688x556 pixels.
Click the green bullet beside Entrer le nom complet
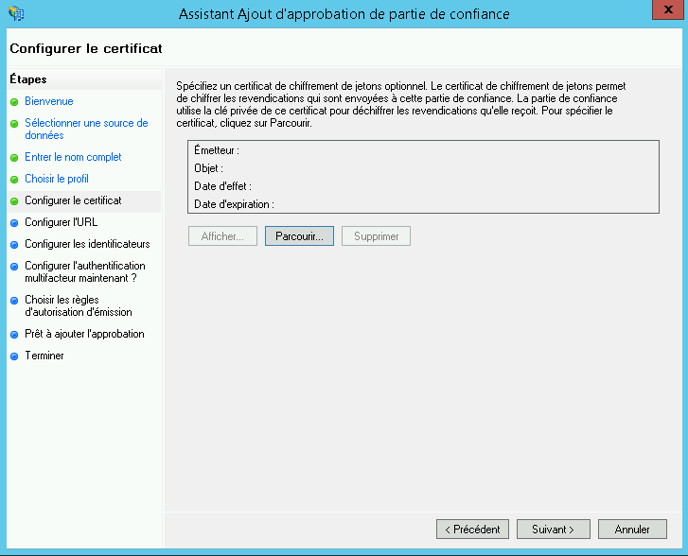tap(14, 158)
